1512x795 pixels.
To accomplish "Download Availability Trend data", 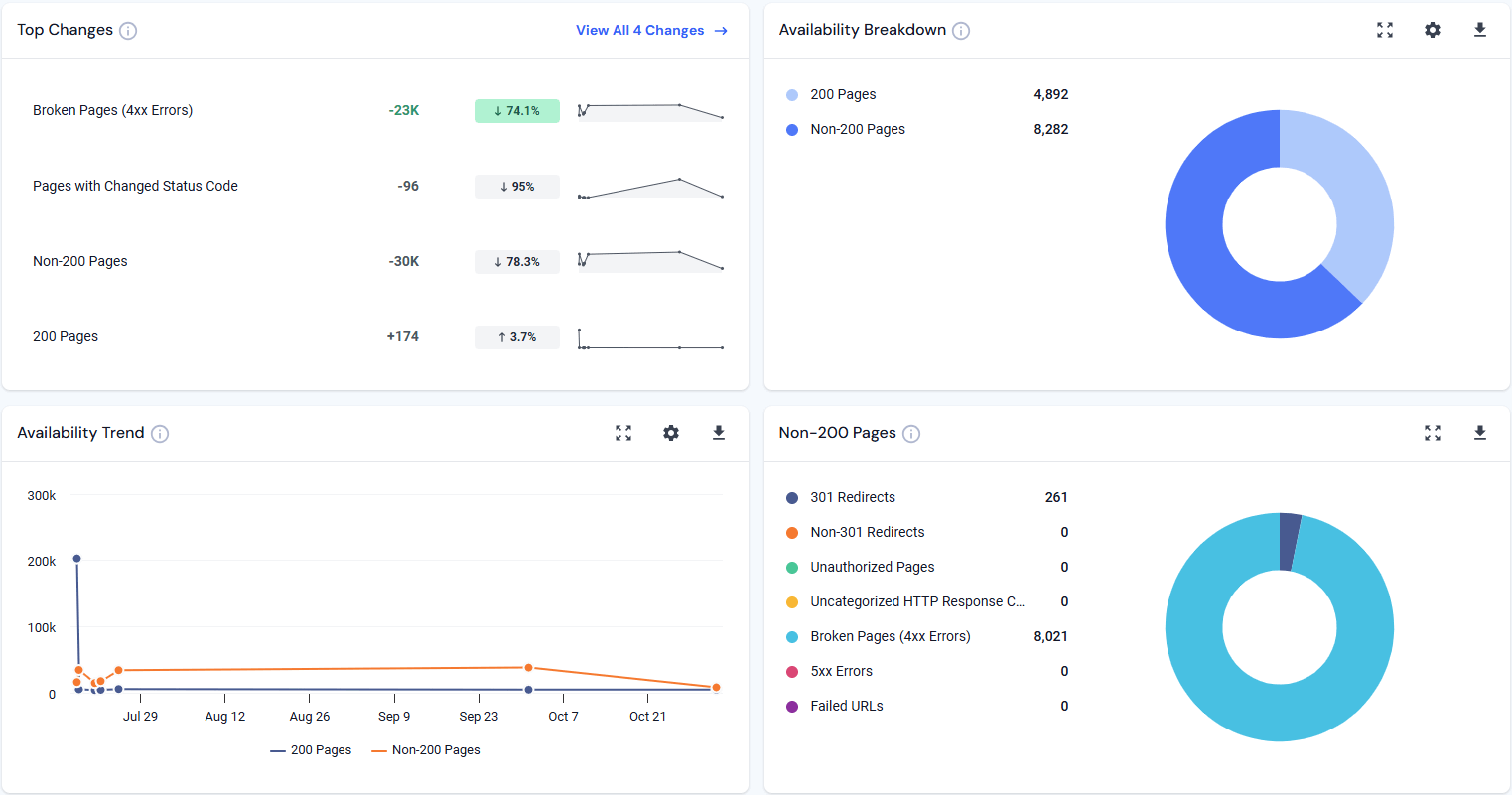I will point(719,433).
